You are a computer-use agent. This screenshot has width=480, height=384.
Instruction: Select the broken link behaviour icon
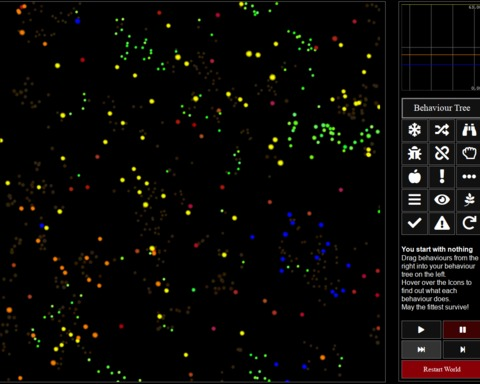point(442,153)
